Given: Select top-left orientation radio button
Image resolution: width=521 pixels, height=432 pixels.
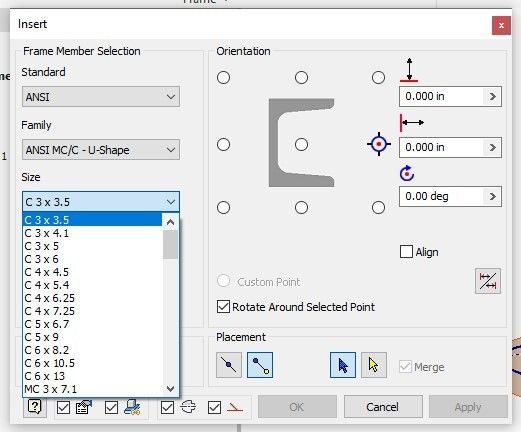Looking at the screenshot, I should coord(223,78).
